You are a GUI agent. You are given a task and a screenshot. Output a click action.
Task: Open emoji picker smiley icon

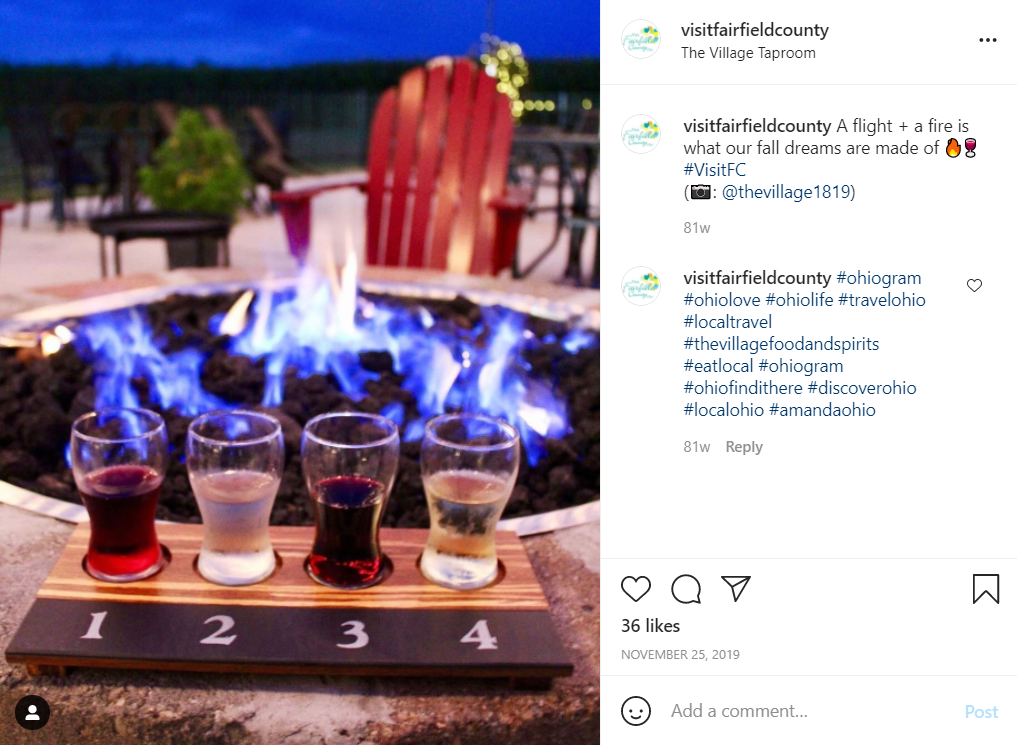tap(636, 711)
